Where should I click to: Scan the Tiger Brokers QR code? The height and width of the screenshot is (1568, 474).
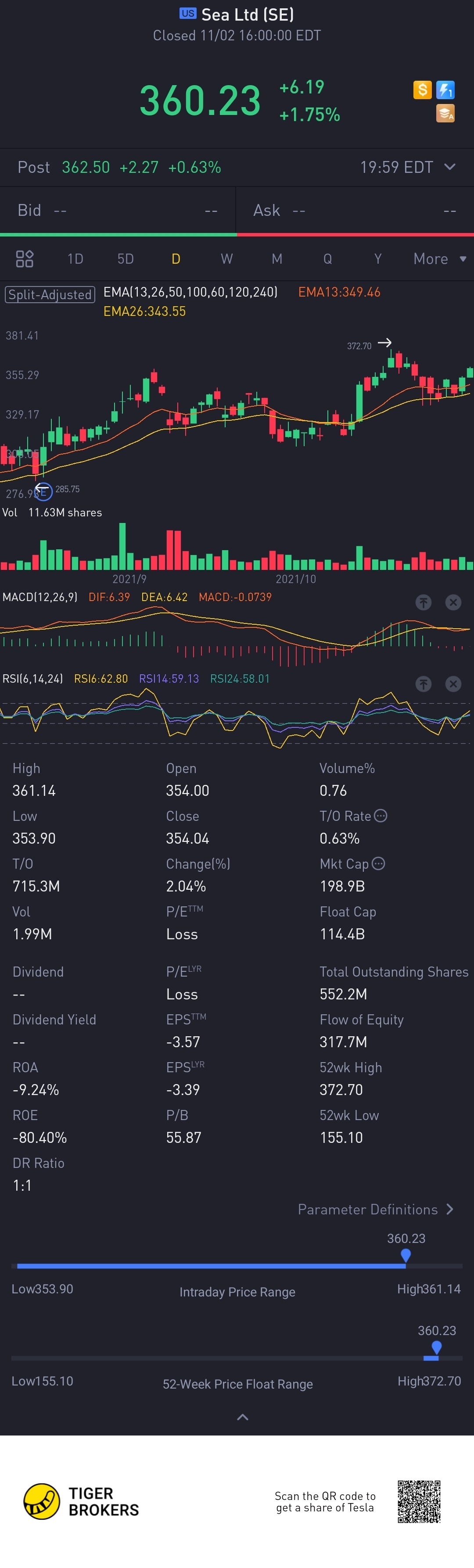[x=419, y=1502]
